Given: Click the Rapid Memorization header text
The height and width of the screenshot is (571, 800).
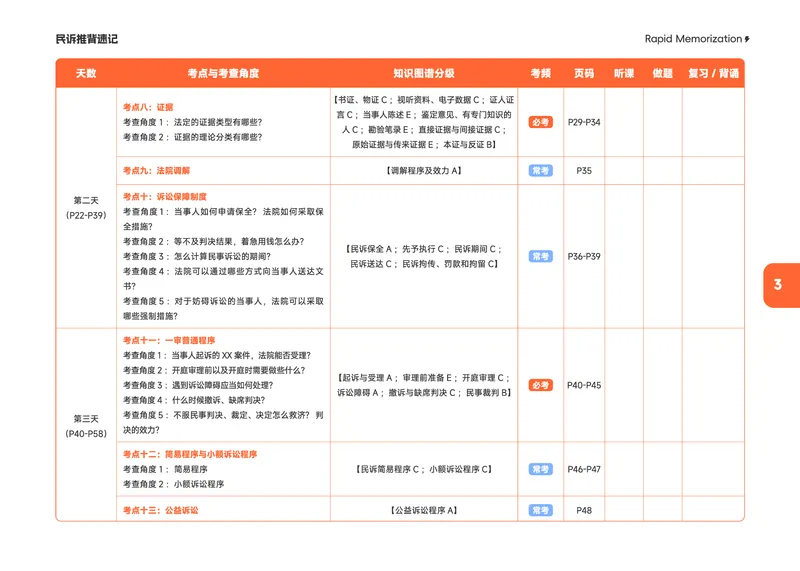Looking at the screenshot, I should (693, 39).
